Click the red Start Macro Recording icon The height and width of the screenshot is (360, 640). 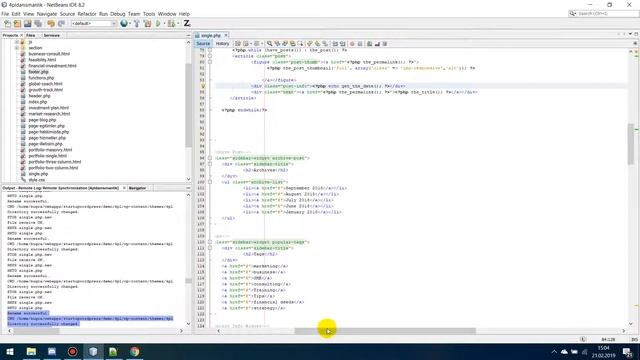(352, 44)
